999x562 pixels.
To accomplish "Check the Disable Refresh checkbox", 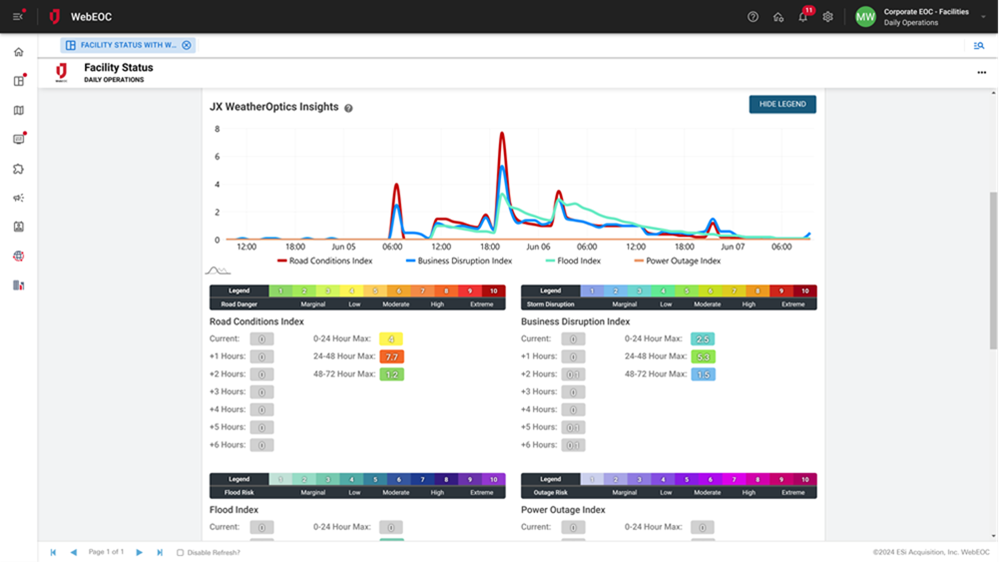I will [x=180, y=552].
